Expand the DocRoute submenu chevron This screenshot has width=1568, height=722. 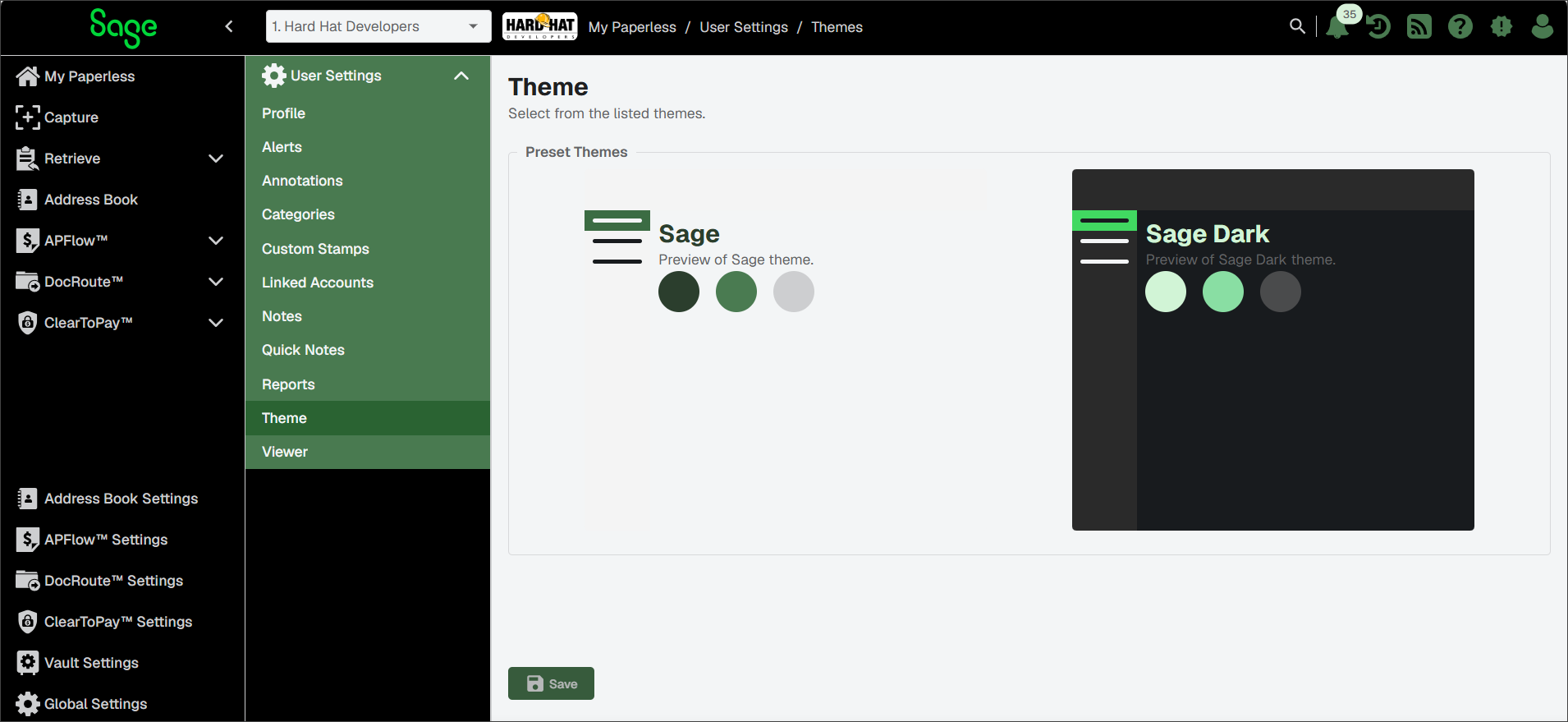pos(216,282)
